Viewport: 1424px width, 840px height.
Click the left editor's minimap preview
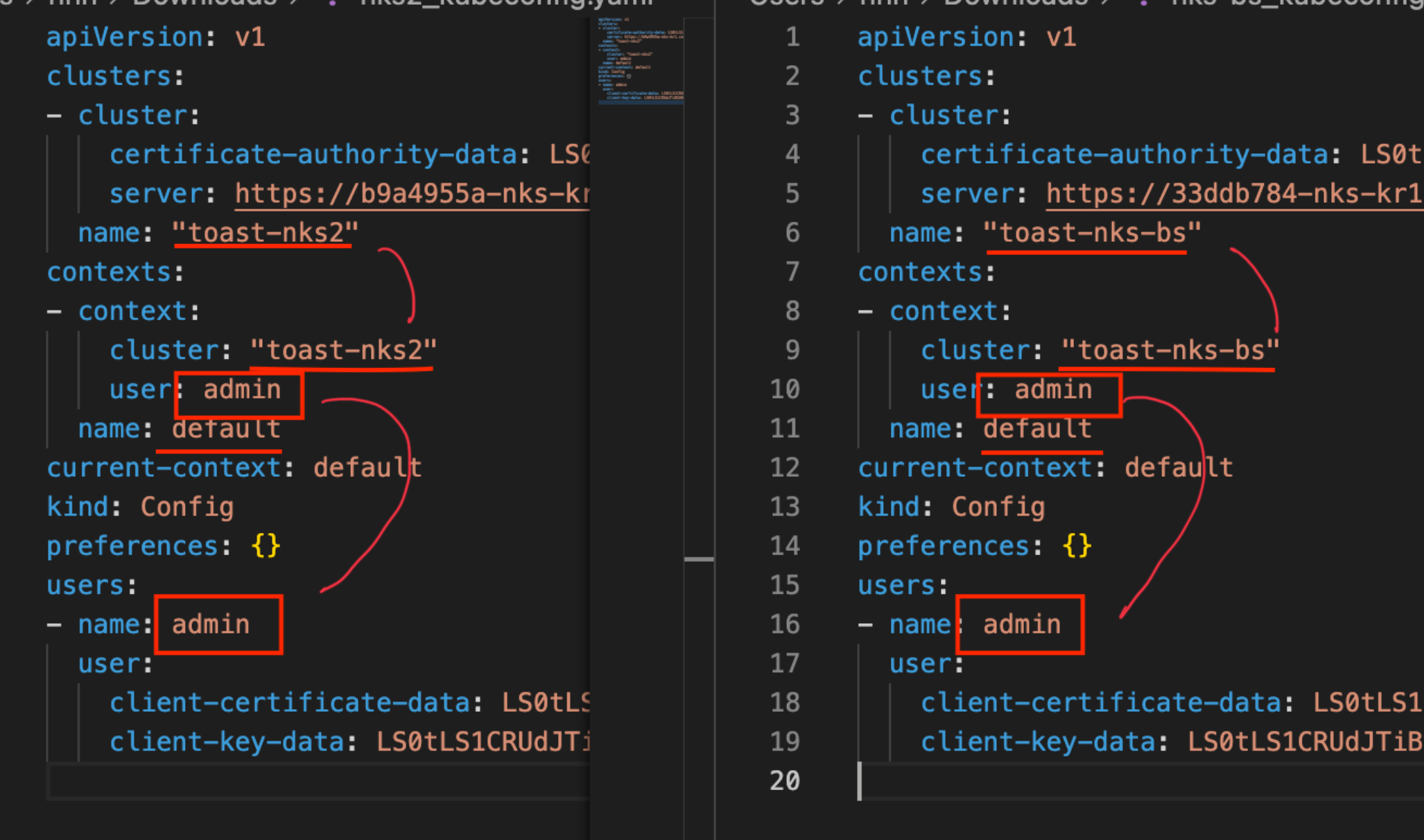pyautogui.click(x=641, y=62)
